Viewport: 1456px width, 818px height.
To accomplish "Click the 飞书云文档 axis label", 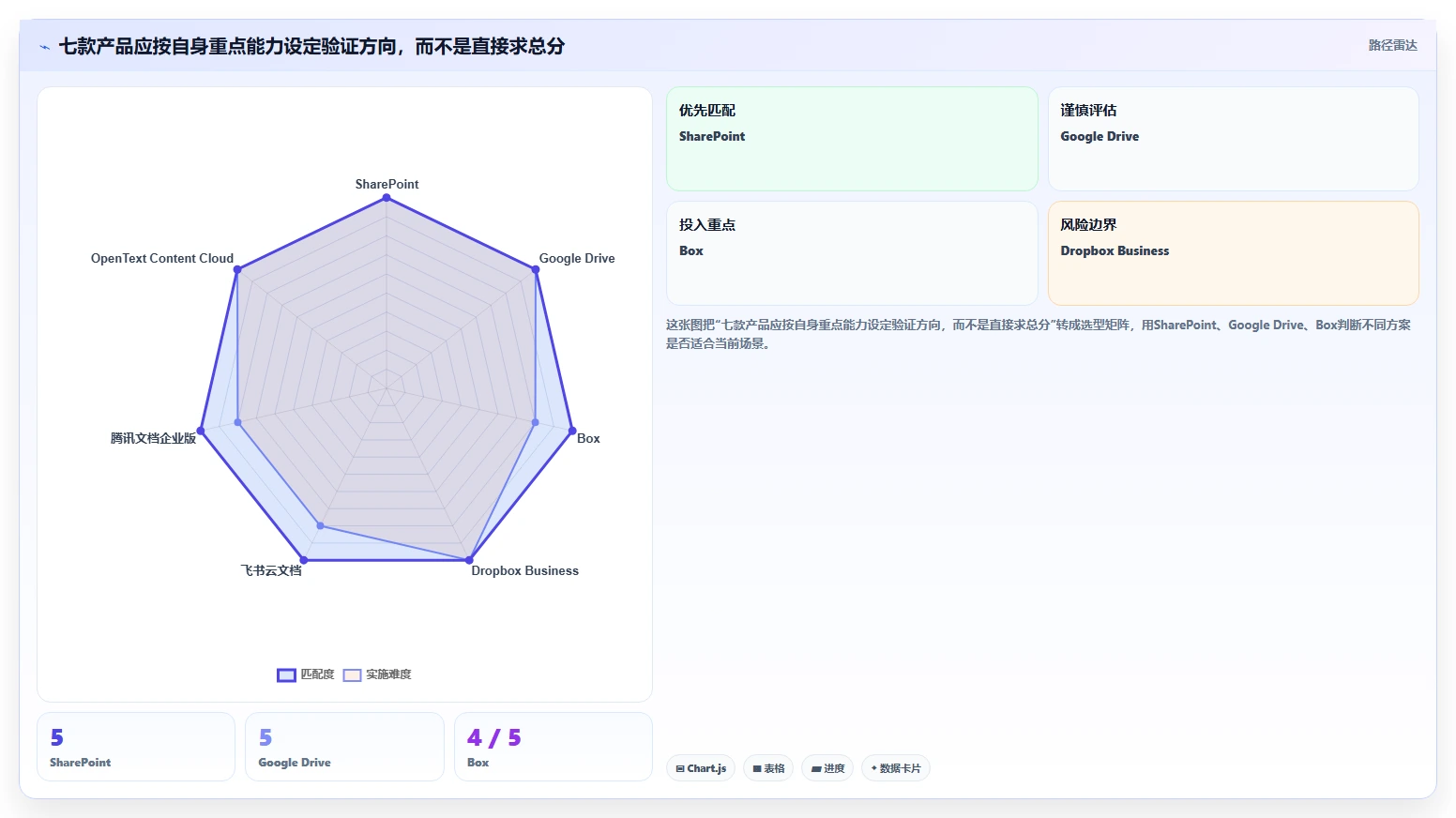I will 271,570.
